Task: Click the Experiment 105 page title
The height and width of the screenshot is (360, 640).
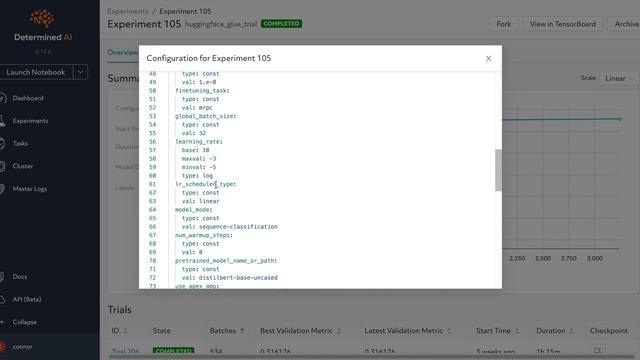Action: 144,24
